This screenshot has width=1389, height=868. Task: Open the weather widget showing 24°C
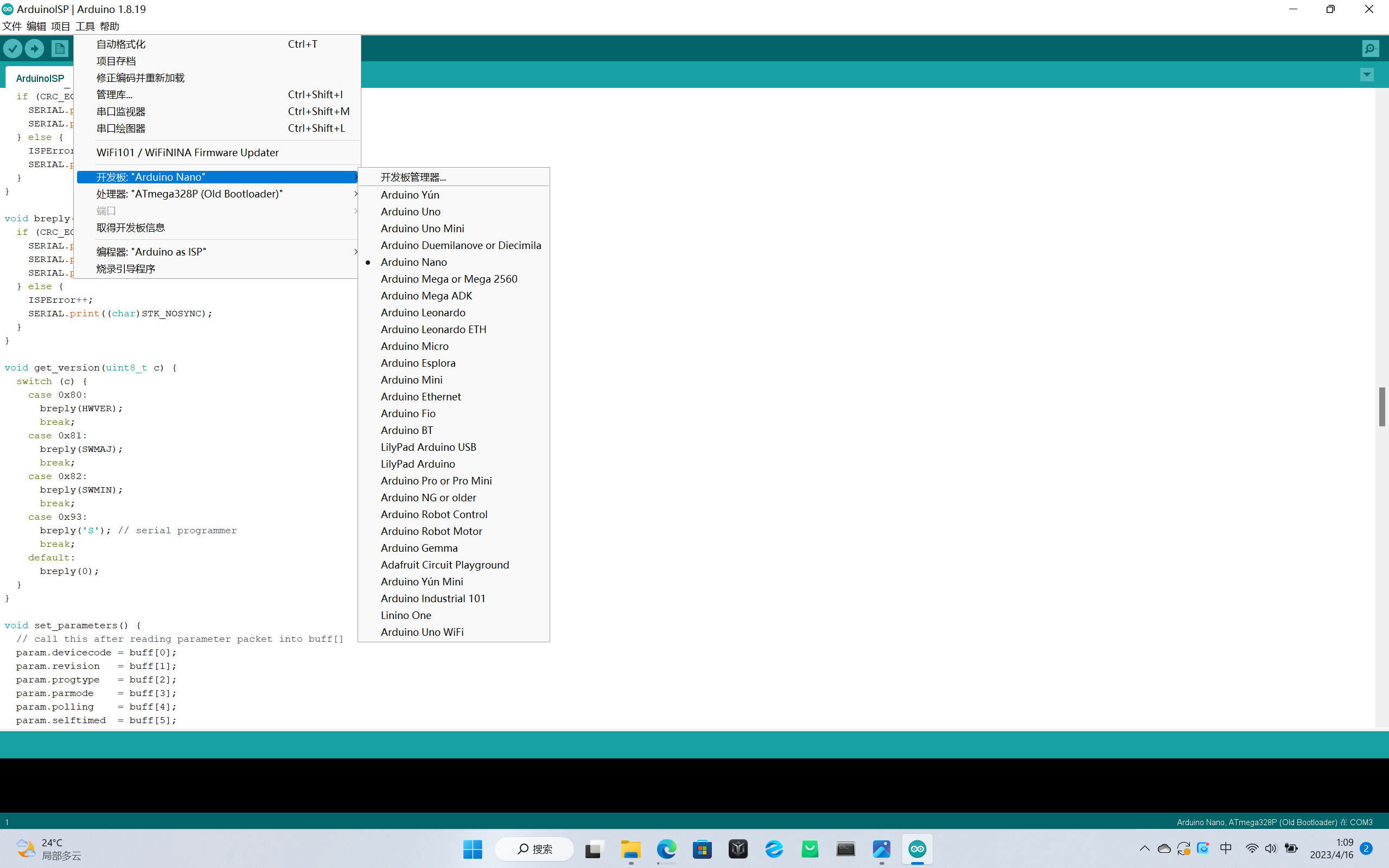(48, 849)
